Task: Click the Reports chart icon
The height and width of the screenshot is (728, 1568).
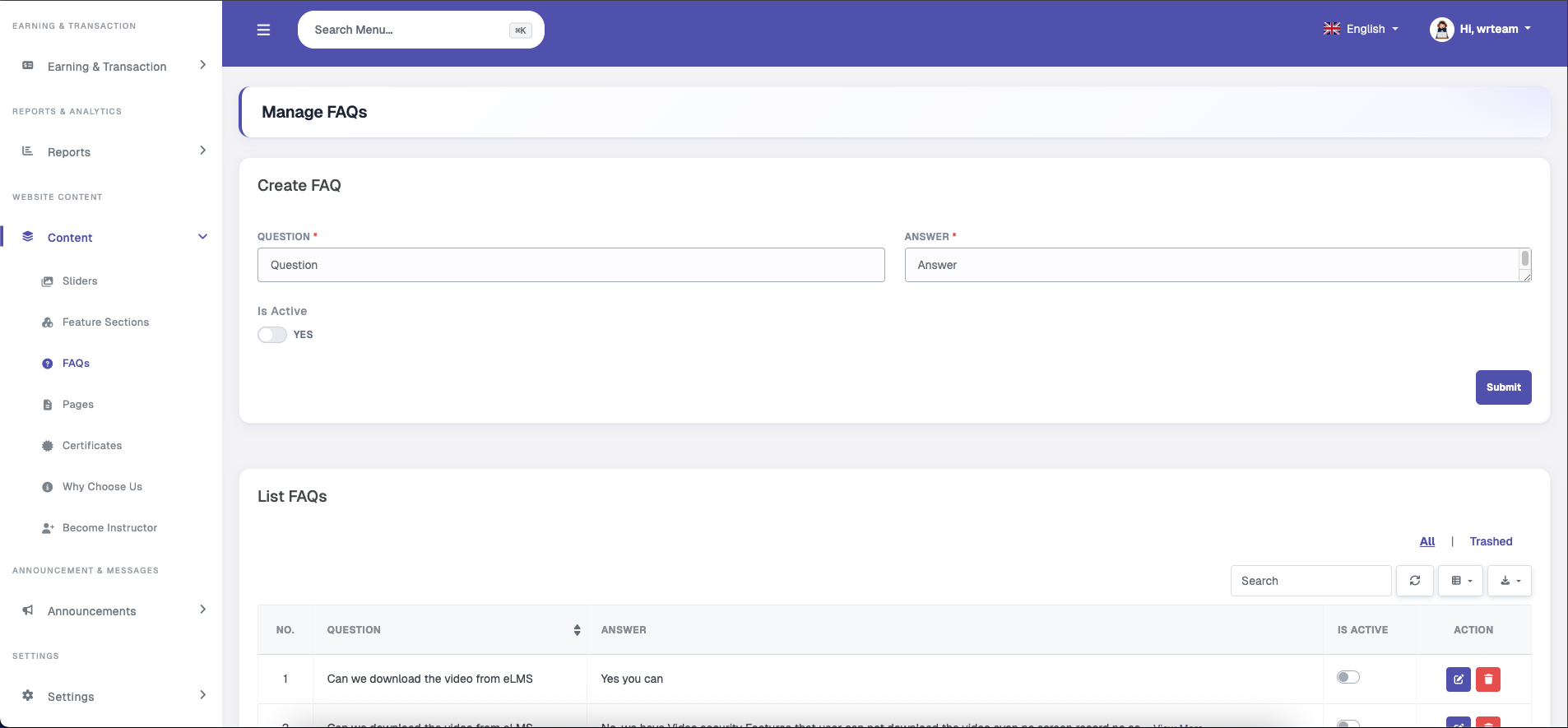Action: click(x=28, y=151)
